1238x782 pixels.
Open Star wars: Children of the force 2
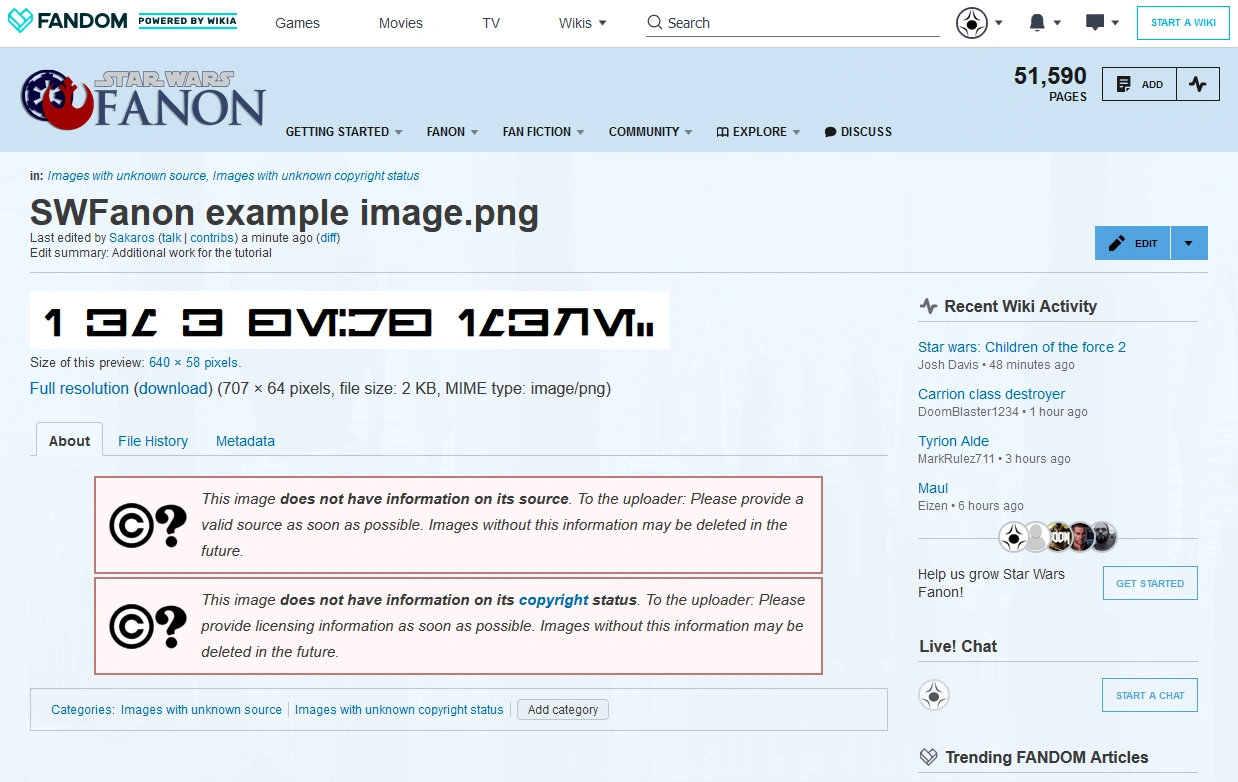click(x=1022, y=347)
